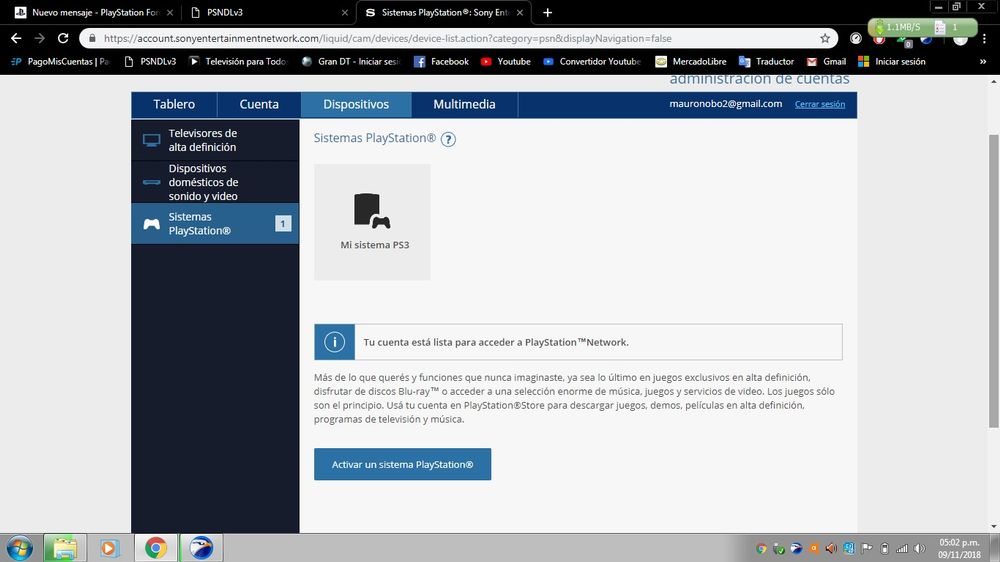Image resolution: width=1000 pixels, height=562 pixels.
Task: Click the download speed 1.1MB/S widget
Action: pyautogui.click(x=922, y=27)
